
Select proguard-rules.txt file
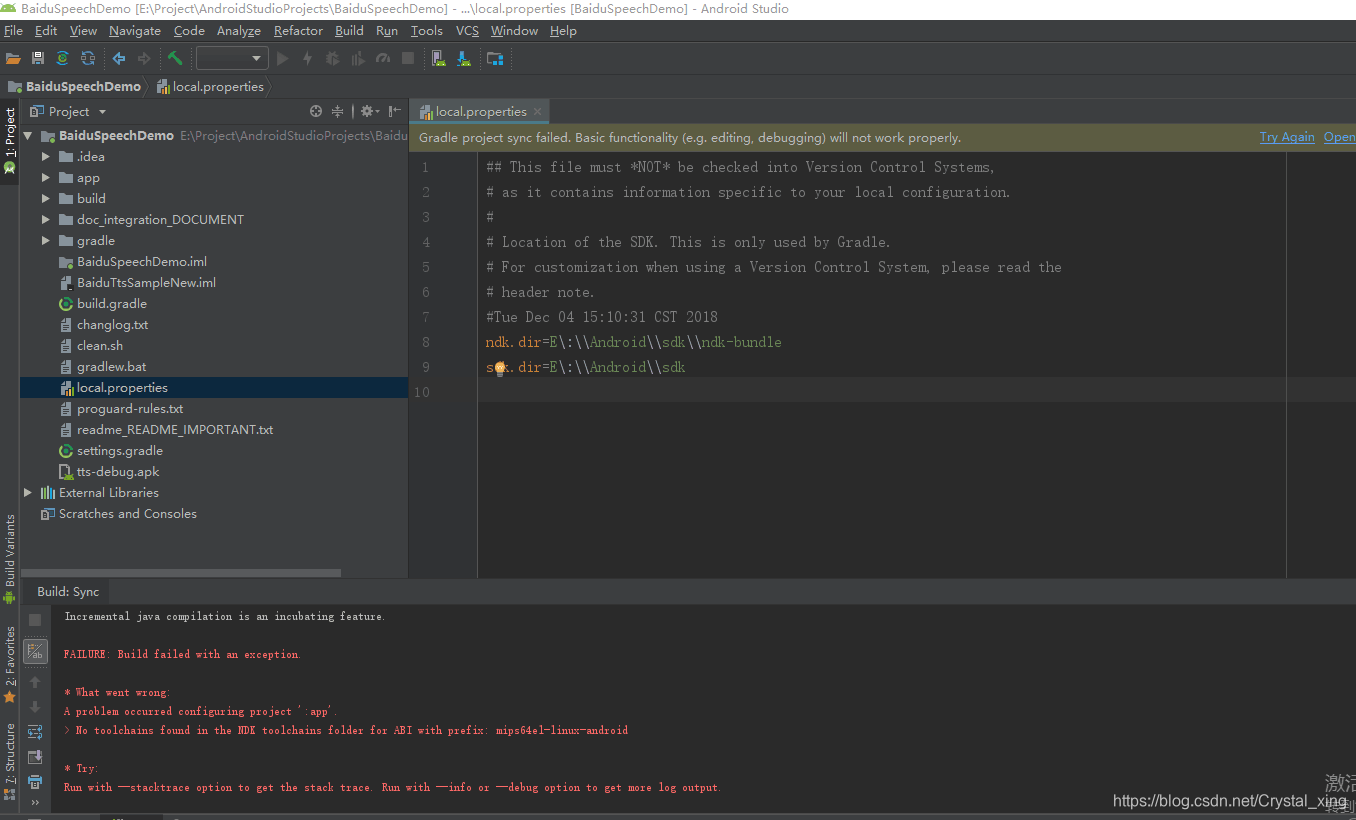[130, 408]
